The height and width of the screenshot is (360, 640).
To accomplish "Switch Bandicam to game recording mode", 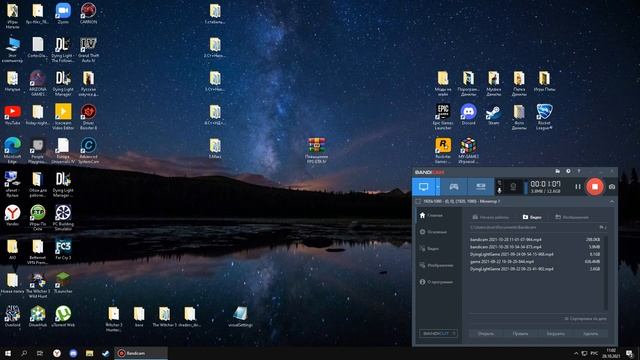I will (453, 187).
